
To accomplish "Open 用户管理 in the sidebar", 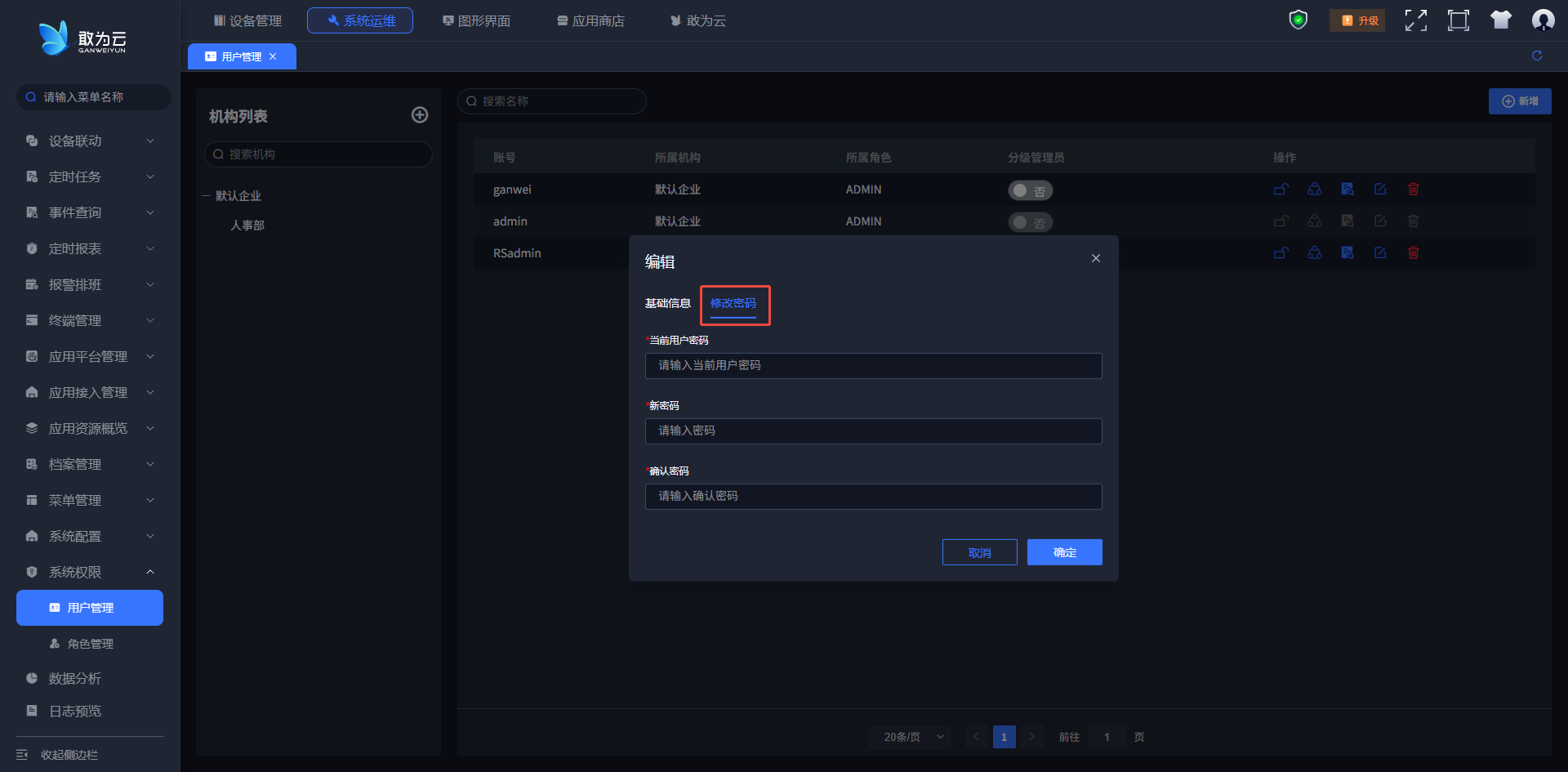I will click(x=90, y=608).
